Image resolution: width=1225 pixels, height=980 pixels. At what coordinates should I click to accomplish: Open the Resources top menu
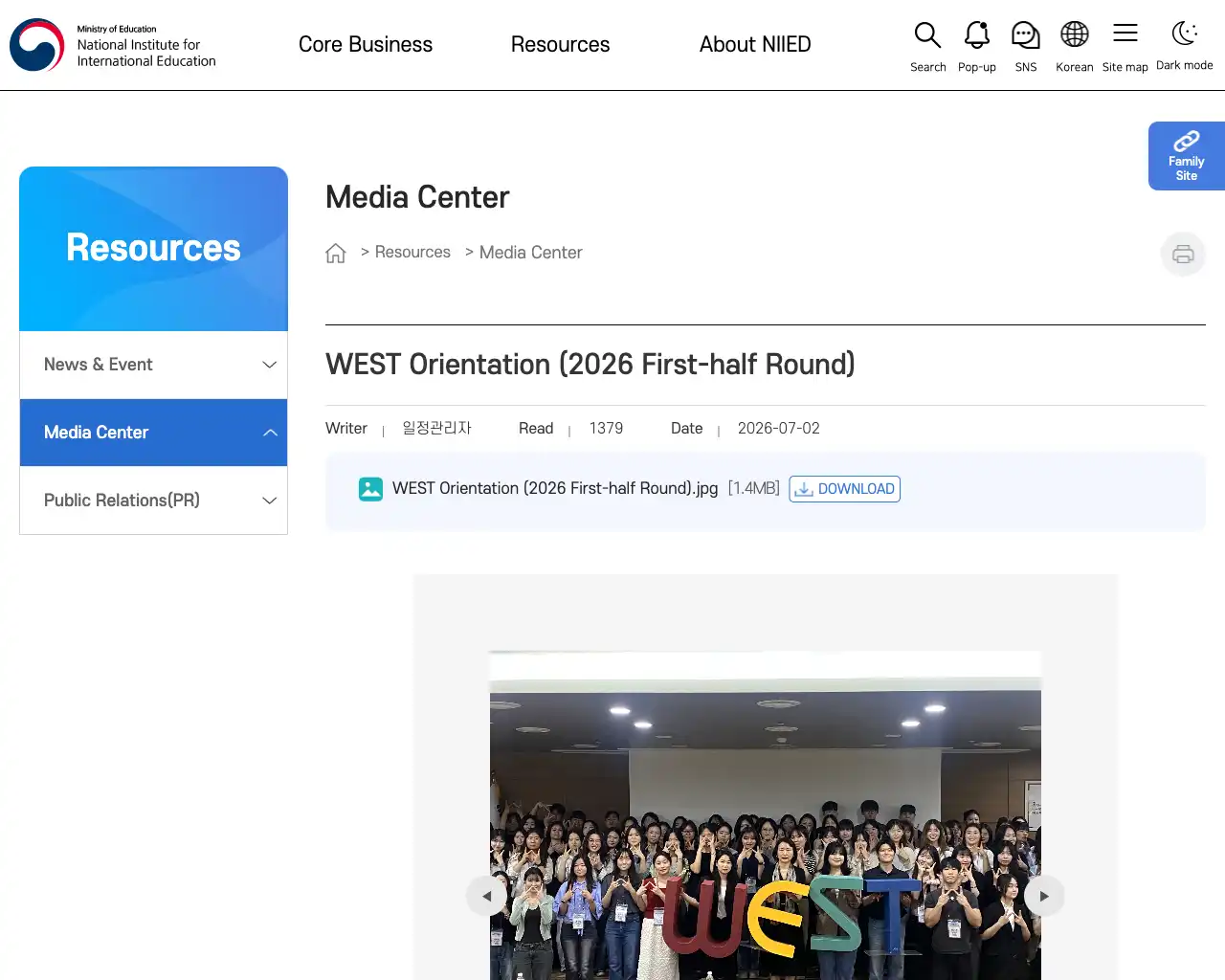[560, 45]
